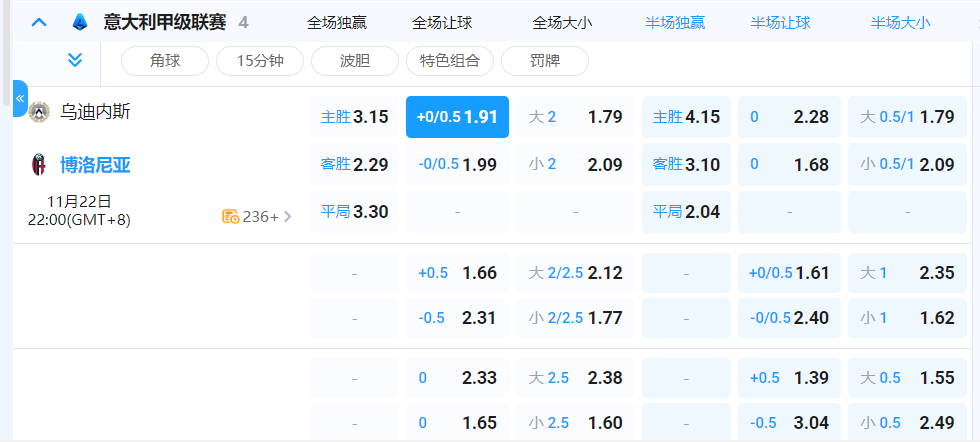Select 大 2.5 odds 2.38

(x=576, y=378)
